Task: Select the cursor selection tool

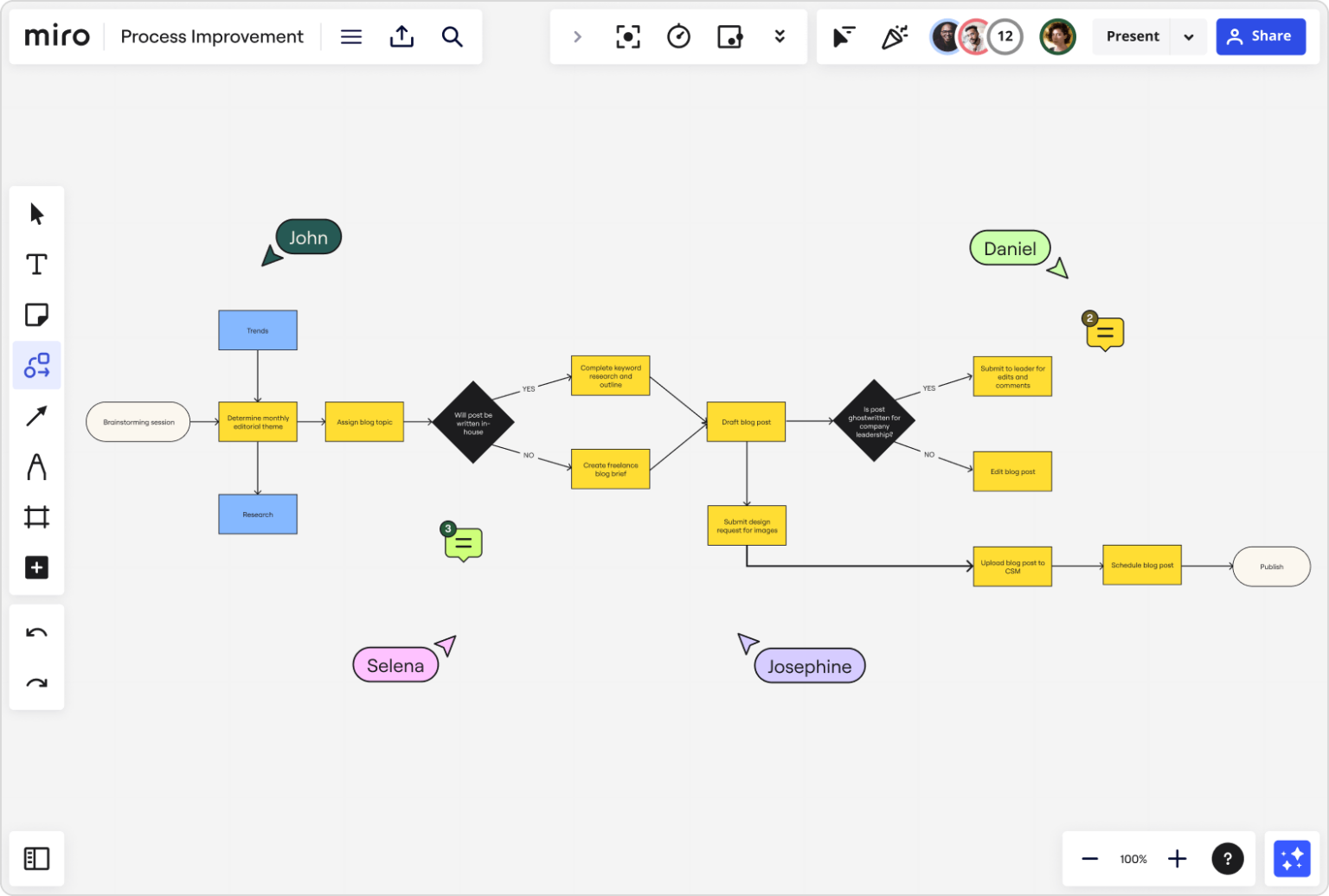Action: [36, 213]
